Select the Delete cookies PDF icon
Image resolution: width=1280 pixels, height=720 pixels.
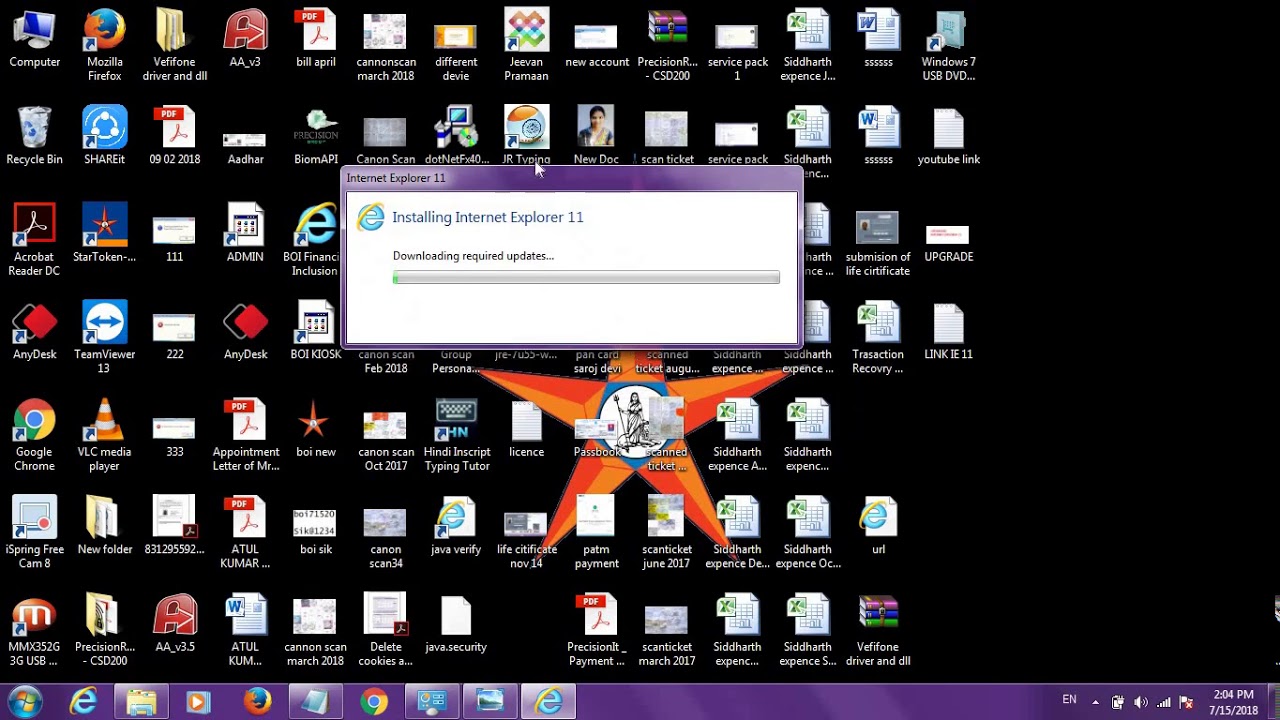coord(385,631)
